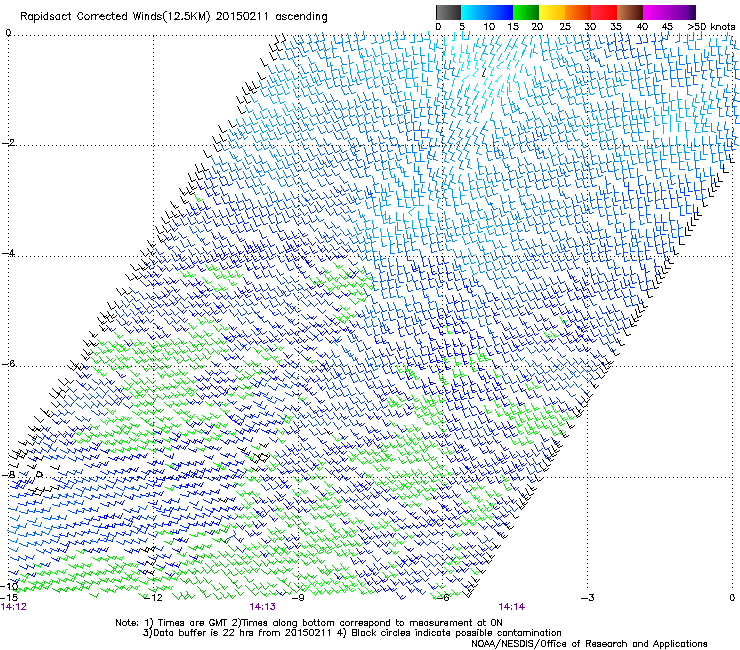740x650 pixels.
Task: Select the '25' knots legend label
Action: [565, 27]
